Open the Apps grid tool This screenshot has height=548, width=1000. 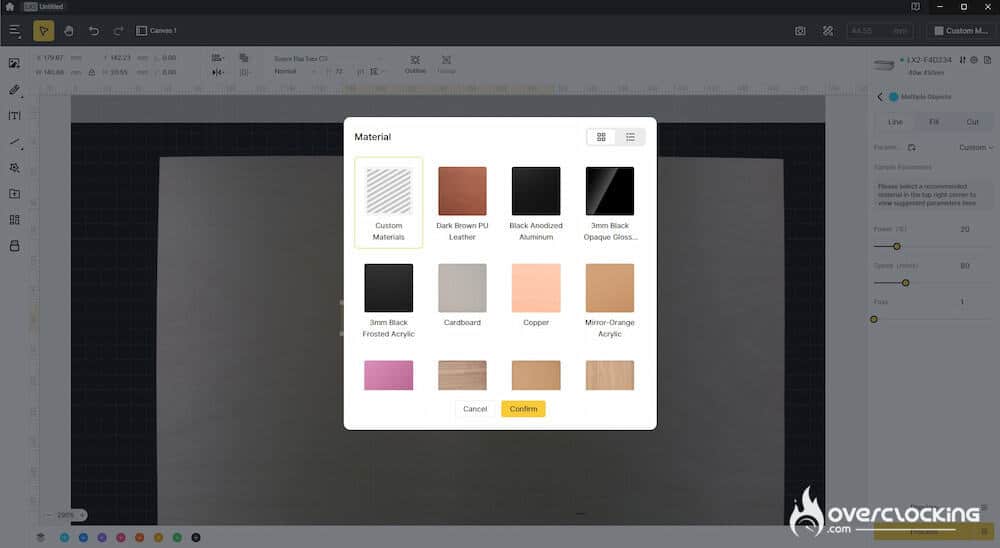[14, 219]
